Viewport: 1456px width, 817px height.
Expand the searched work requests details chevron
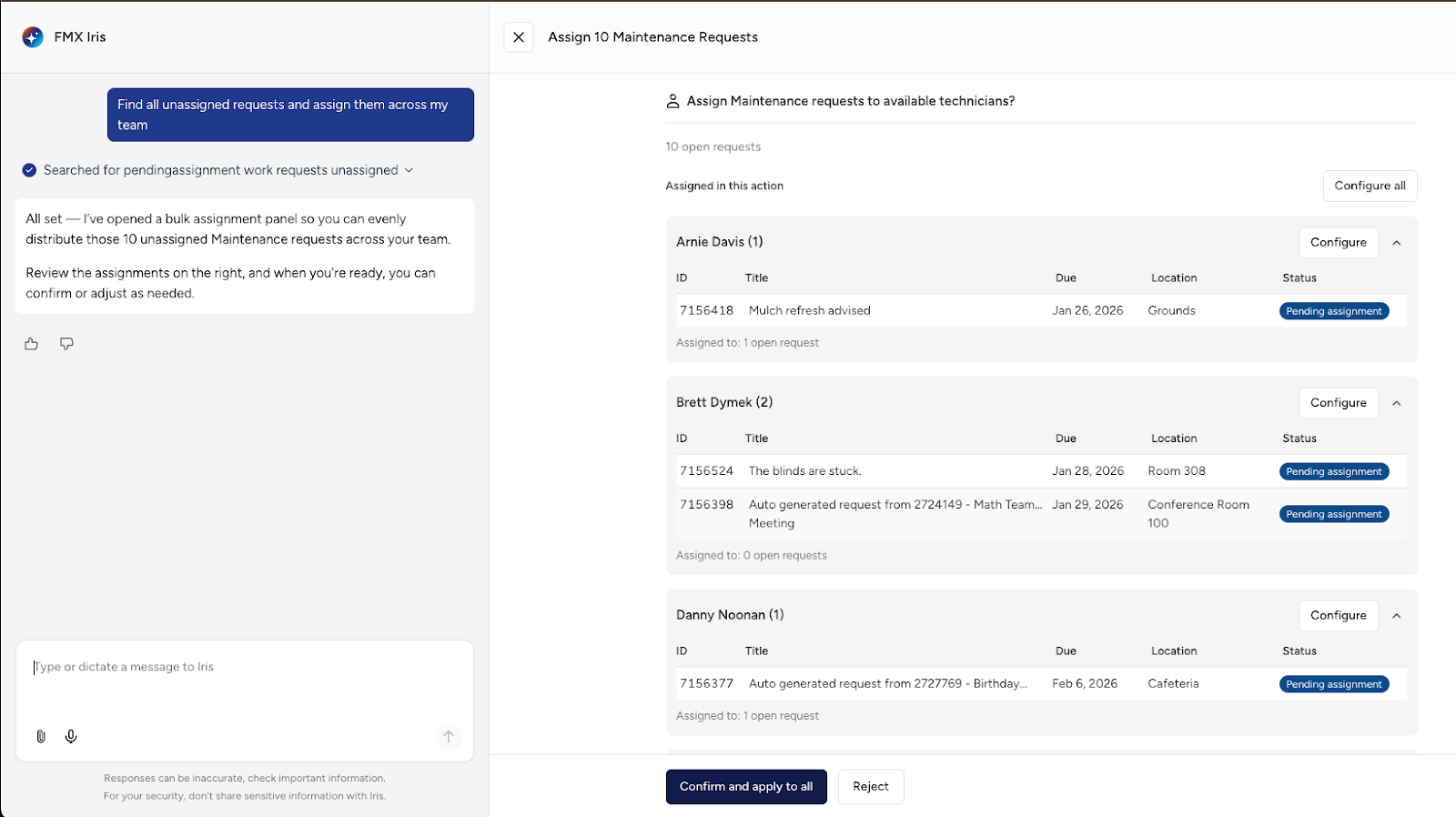pyautogui.click(x=409, y=170)
